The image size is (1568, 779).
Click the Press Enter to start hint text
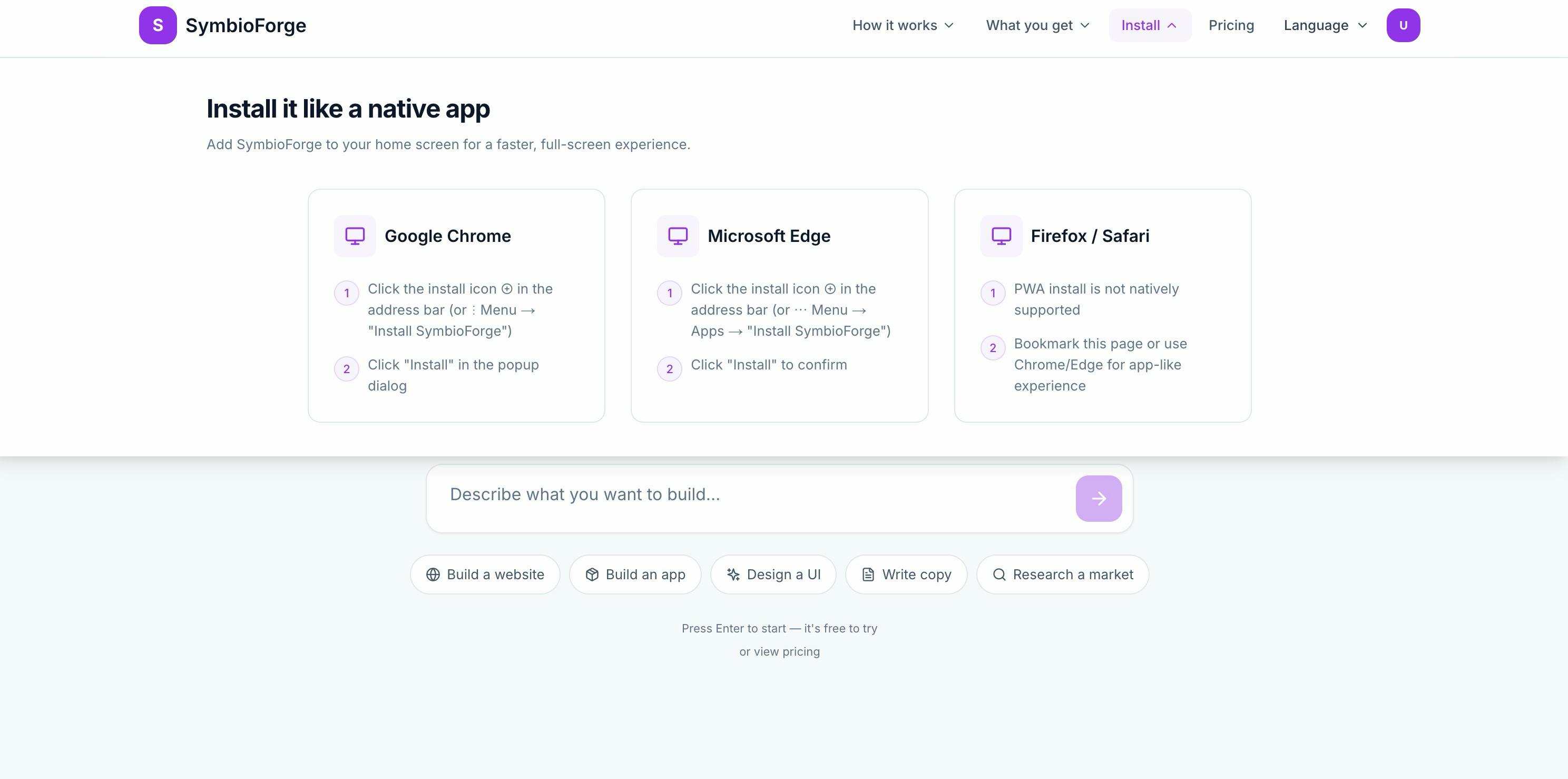779,629
